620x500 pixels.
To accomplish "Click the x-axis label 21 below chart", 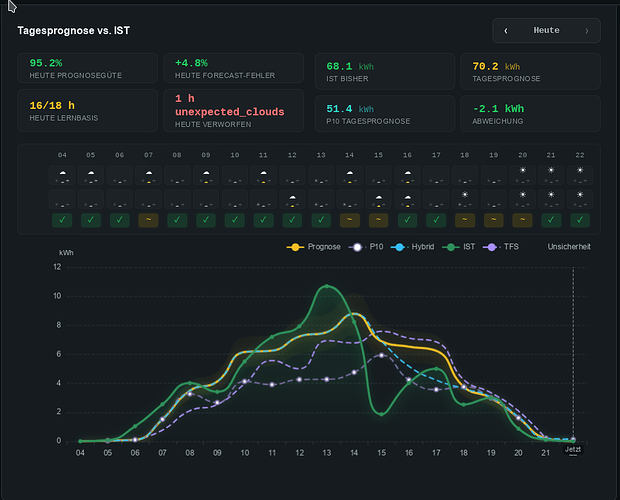I will pos(546,453).
